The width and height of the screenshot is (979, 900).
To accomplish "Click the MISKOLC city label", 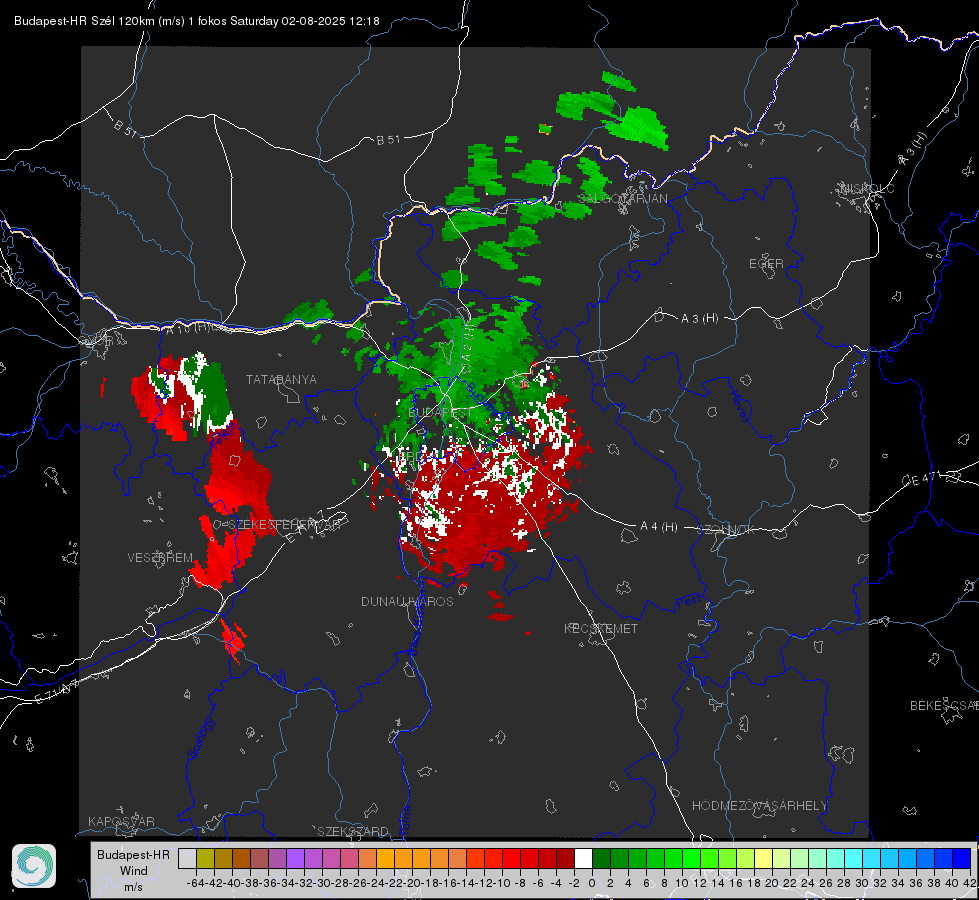I will click(867, 188).
